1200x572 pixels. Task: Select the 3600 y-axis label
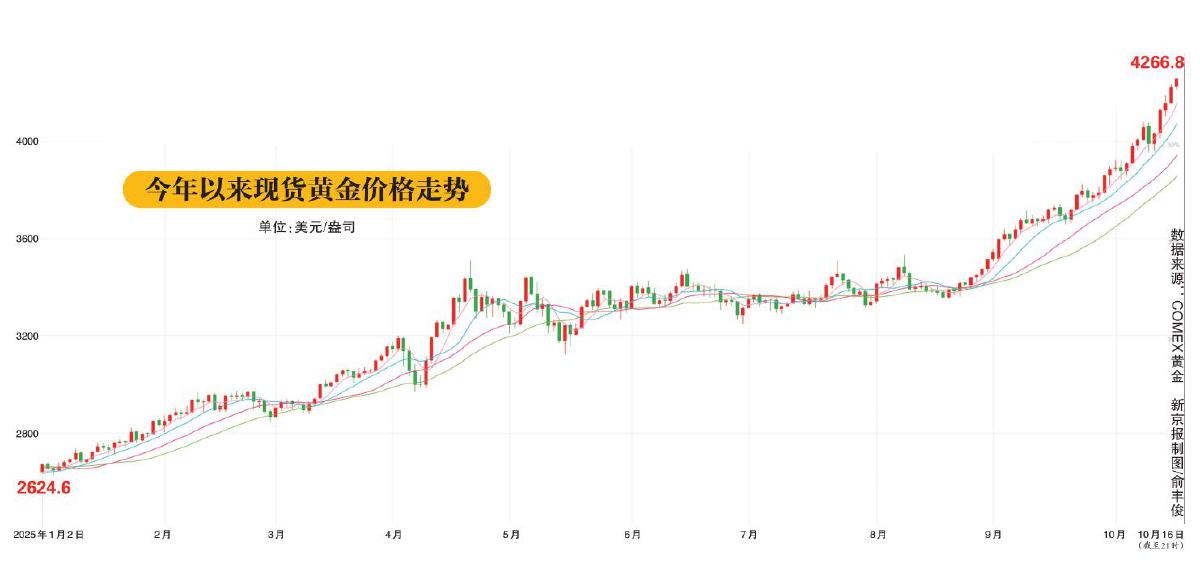(26, 239)
